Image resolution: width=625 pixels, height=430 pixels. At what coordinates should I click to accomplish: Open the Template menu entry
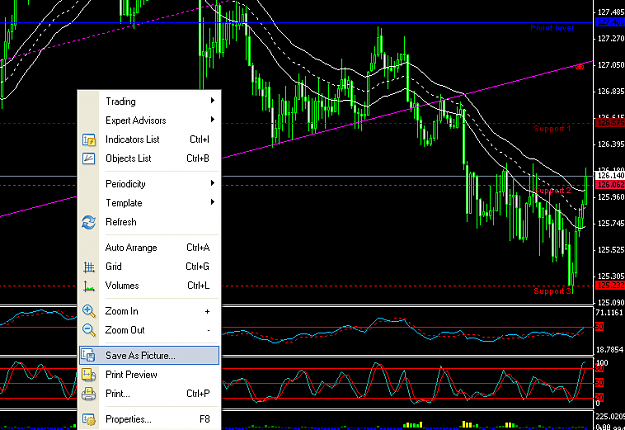point(149,203)
